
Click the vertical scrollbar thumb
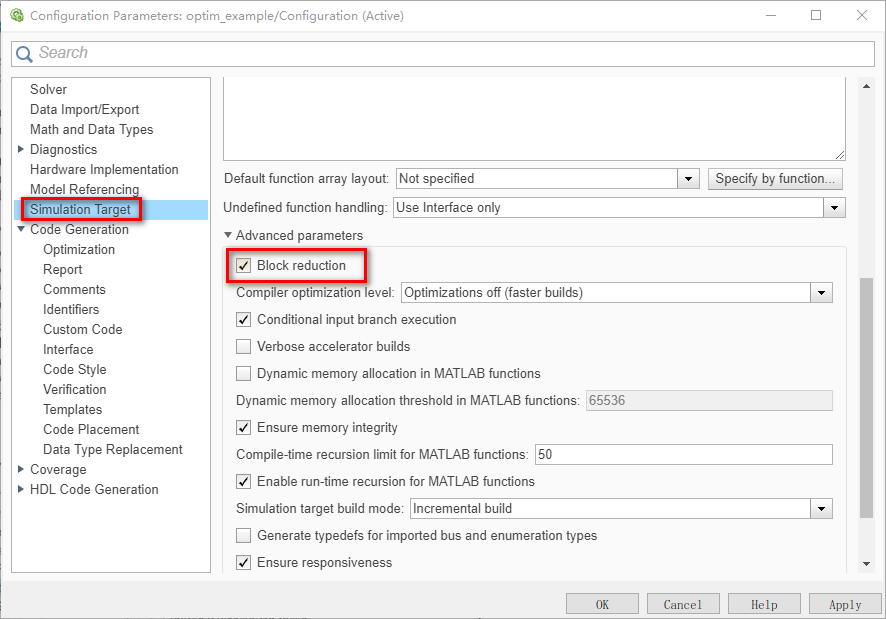click(866, 397)
